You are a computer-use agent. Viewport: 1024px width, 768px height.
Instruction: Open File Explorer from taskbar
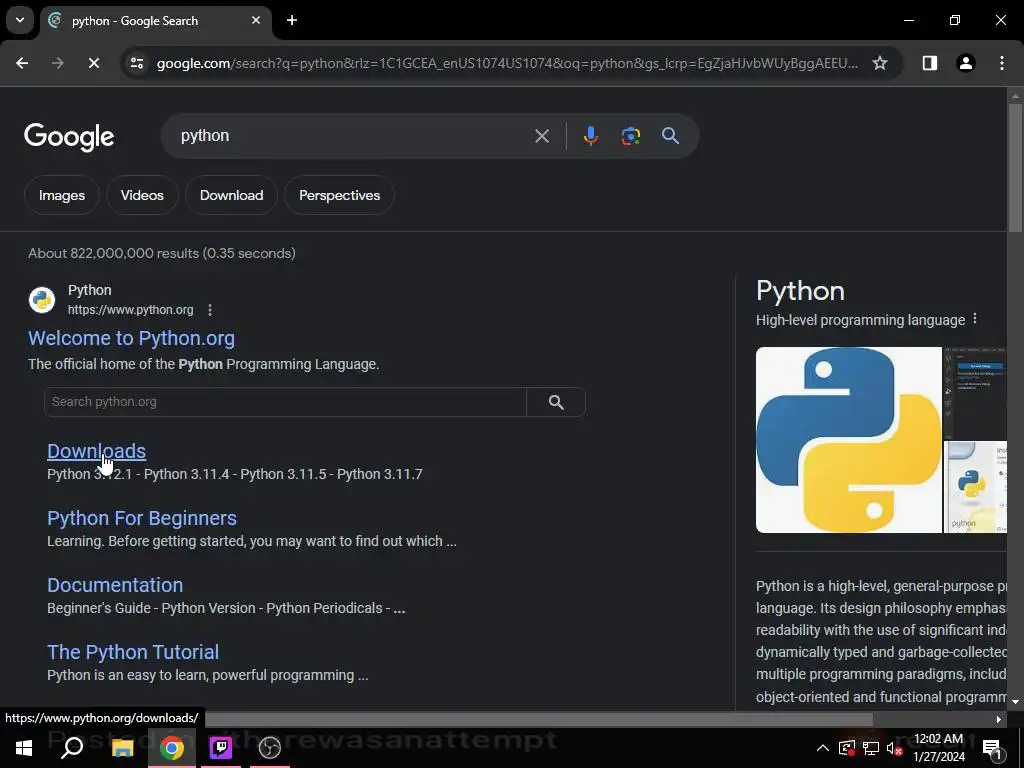[122, 748]
